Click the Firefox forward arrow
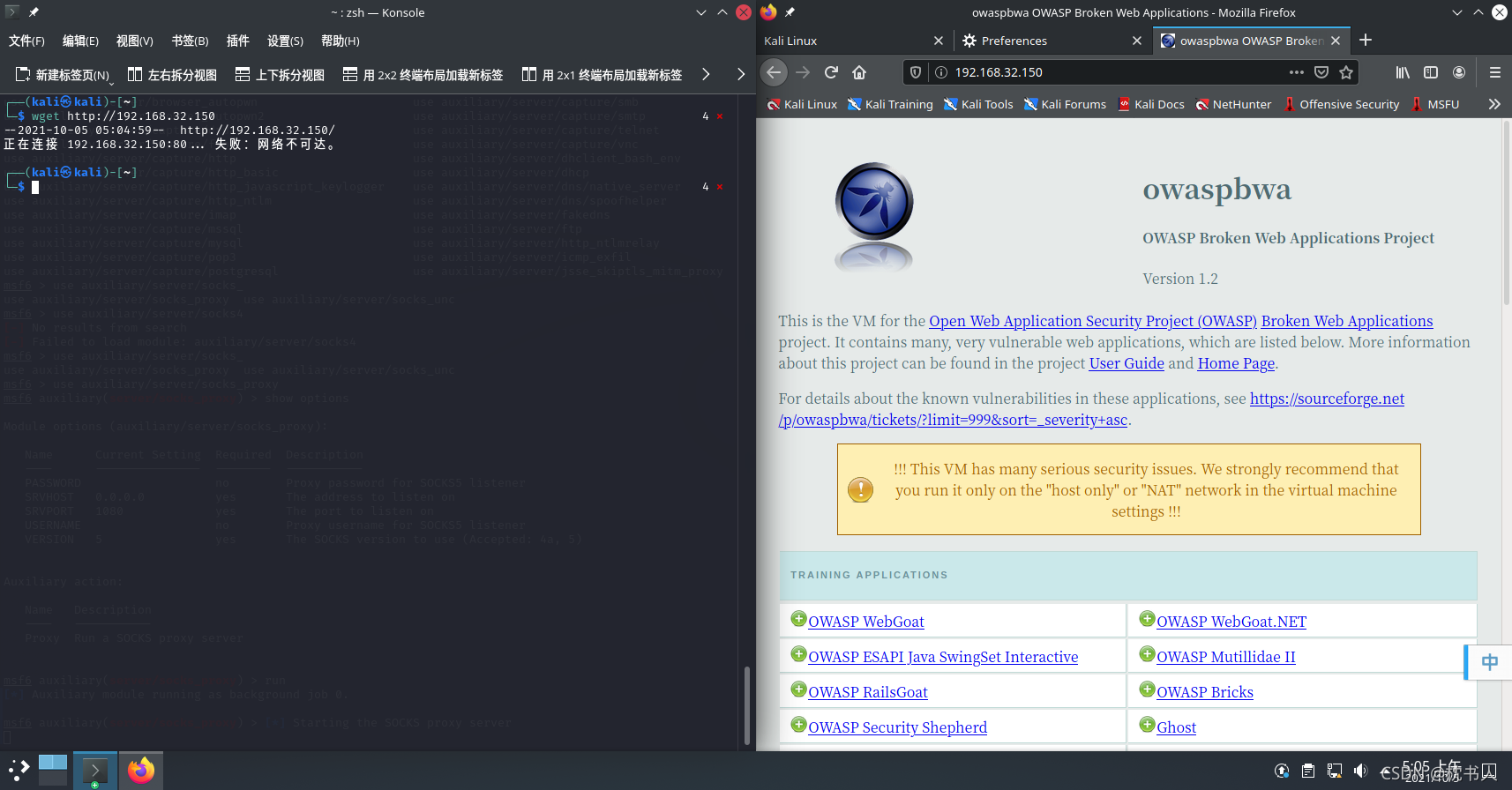This screenshot has height=790, width=1512. tap(803, 72)
